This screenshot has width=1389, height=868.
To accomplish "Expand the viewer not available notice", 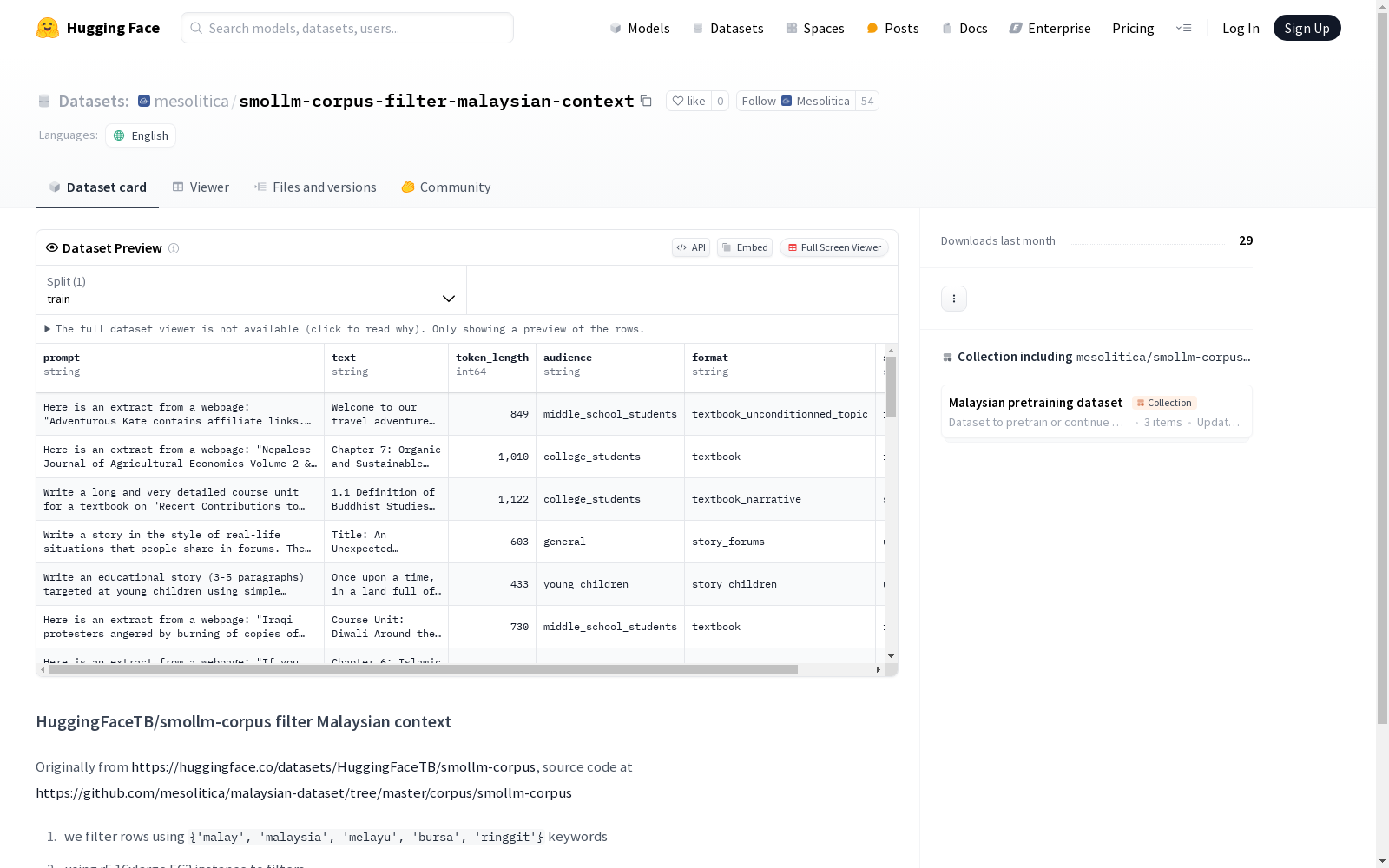I will point(344,329).
